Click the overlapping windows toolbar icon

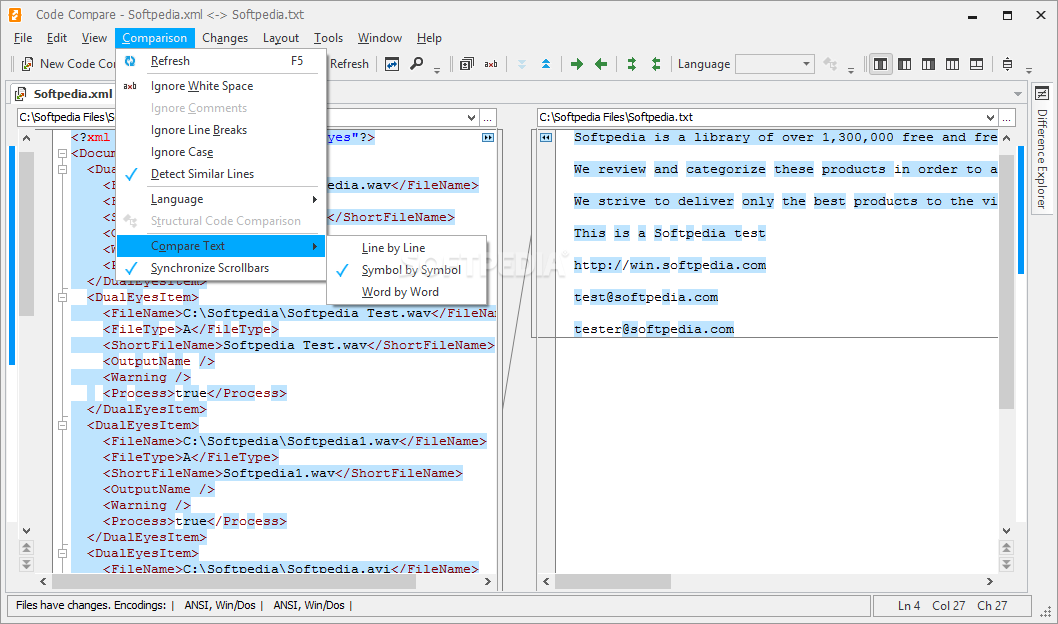[467, 64]
